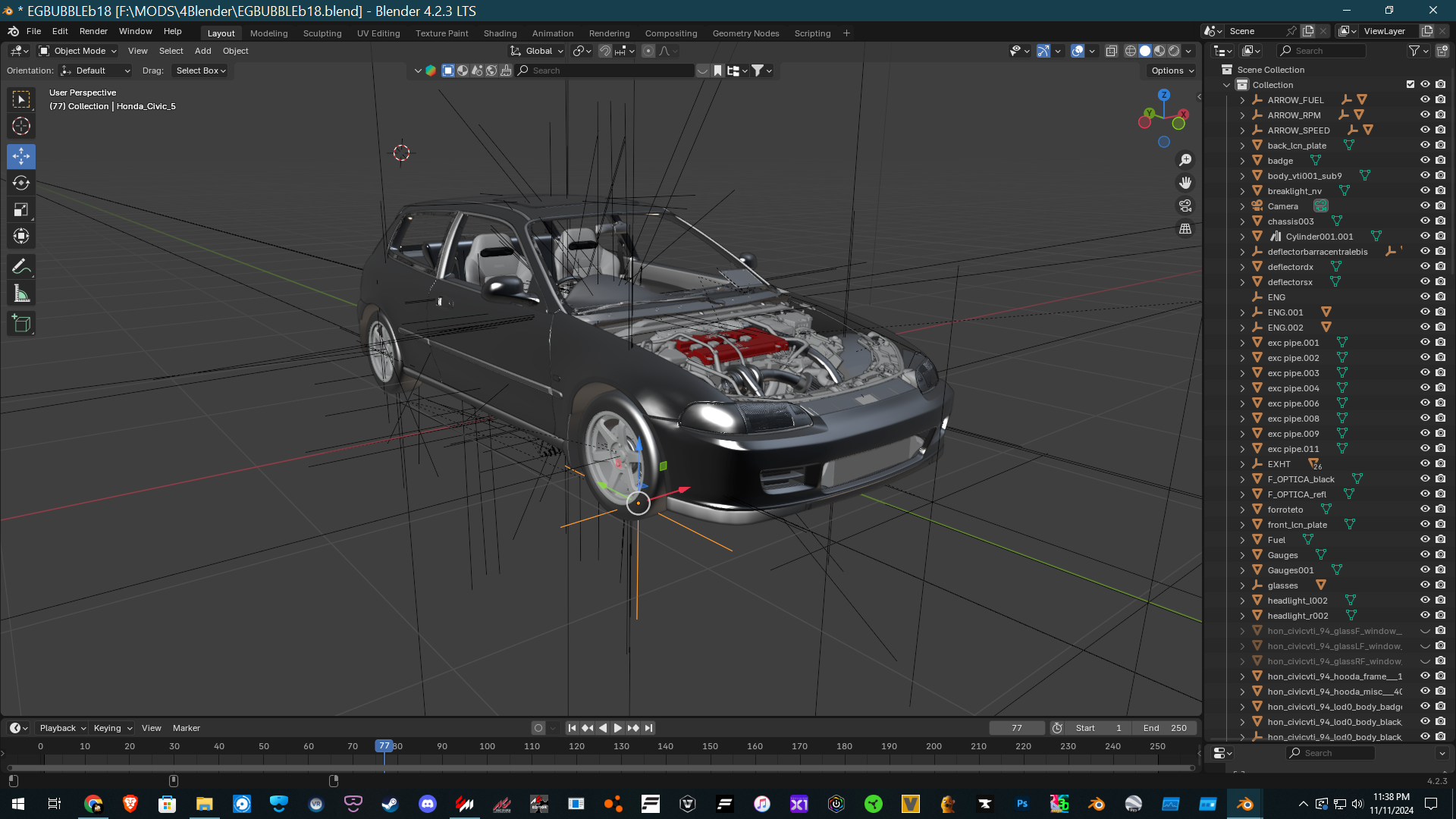
Task: Hide Camera object in viewport
Action: [x=1425, y=206]
